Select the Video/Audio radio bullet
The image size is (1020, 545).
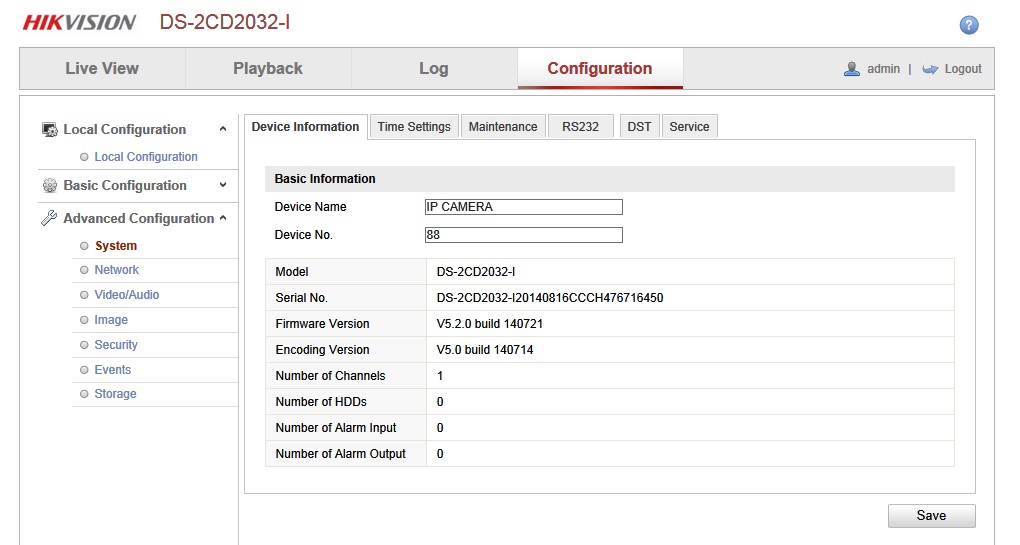pyautogui.click(x=84, y=295)
